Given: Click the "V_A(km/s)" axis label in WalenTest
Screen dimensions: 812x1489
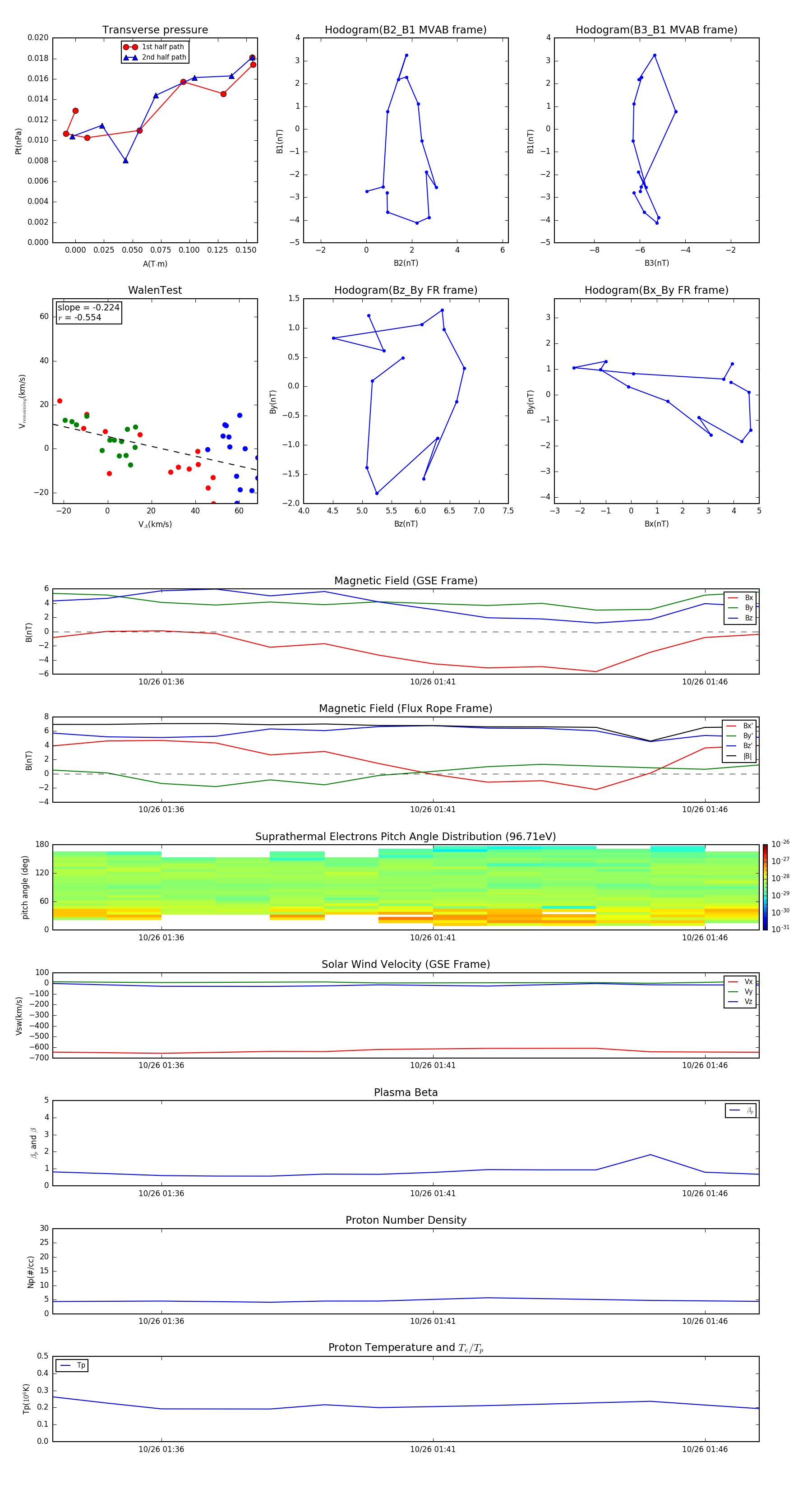Looking at the screenshot, I should click(155, 524).
